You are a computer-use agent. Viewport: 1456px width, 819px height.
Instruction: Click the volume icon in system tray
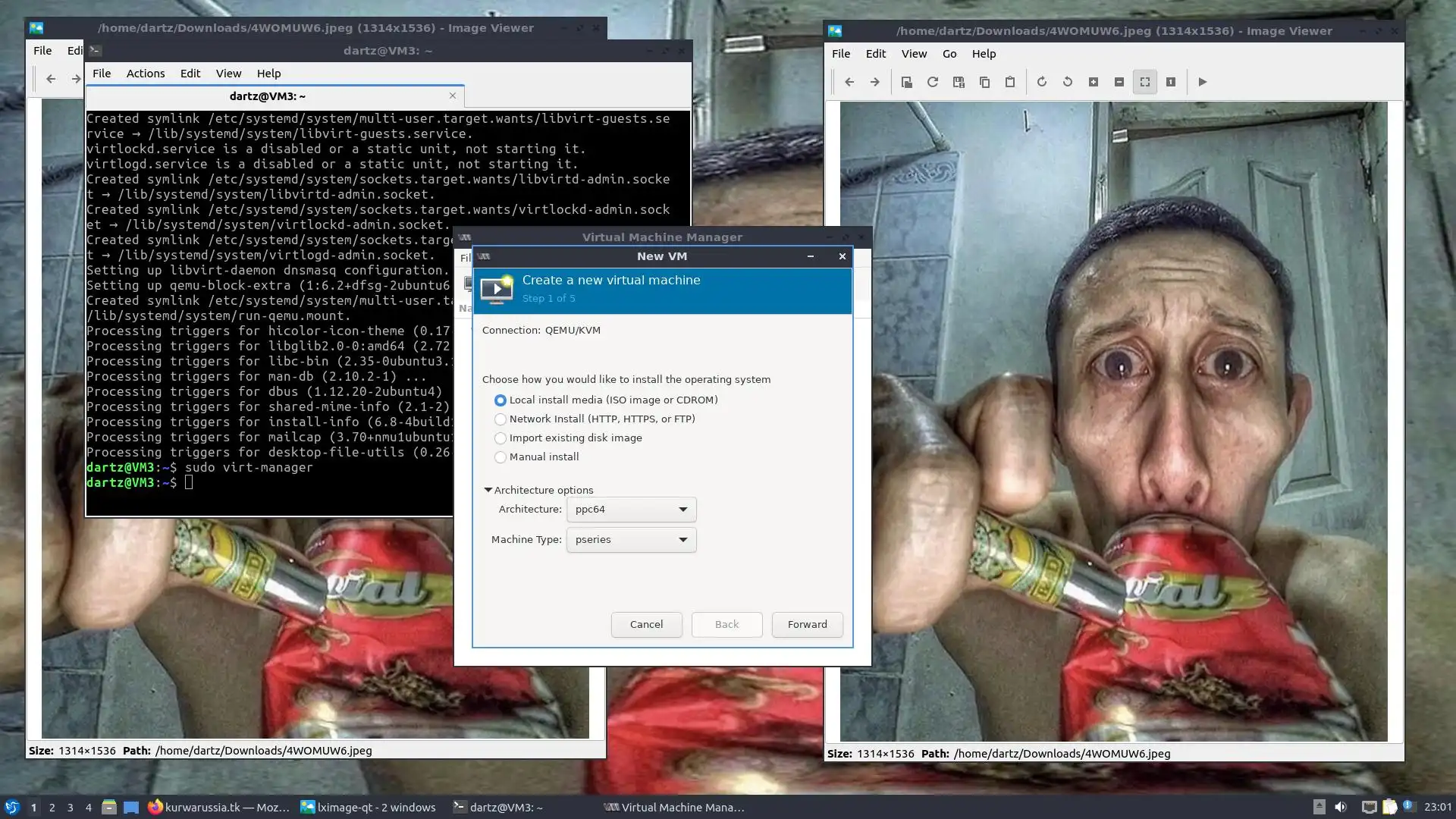pyautogui.click(x=1340, y=808)
